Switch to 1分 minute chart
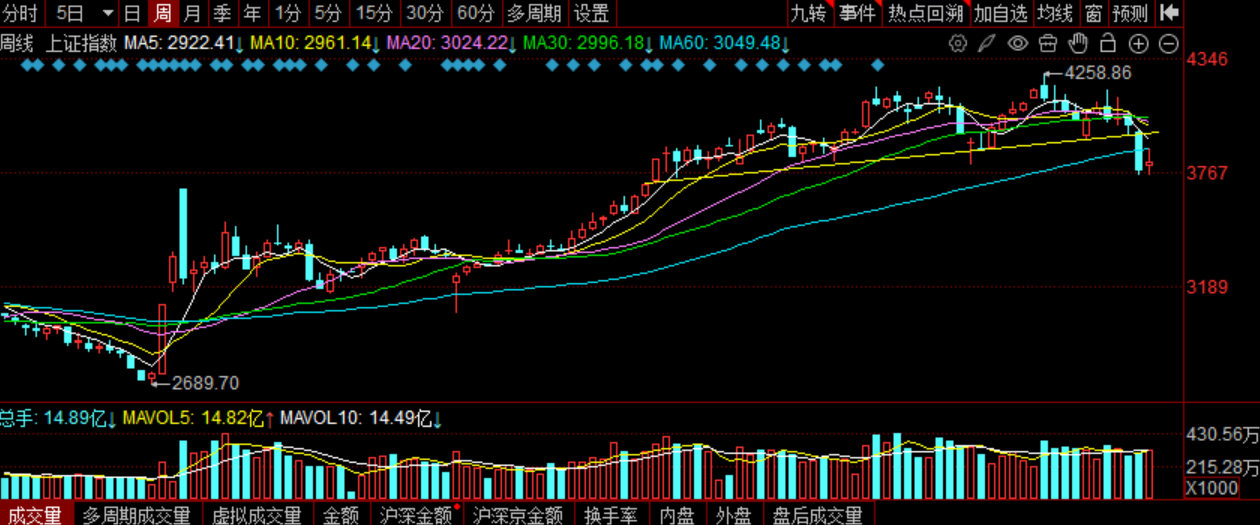This screenshot has height=525, width=1260. [288, 13]
